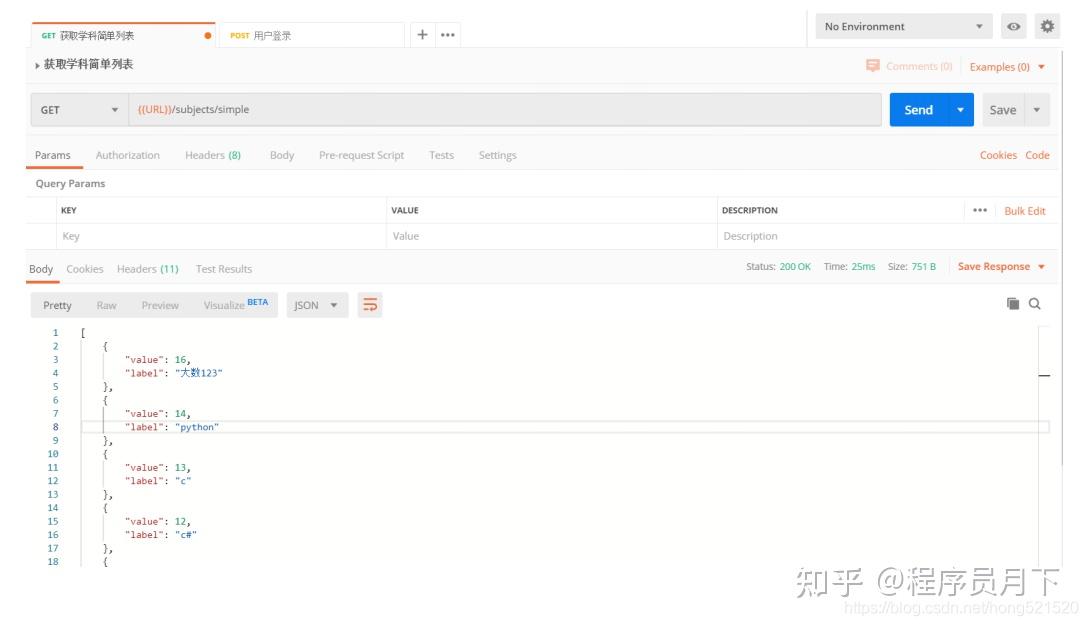
Task: Open the request Settings tab
Action: (498, 155)
